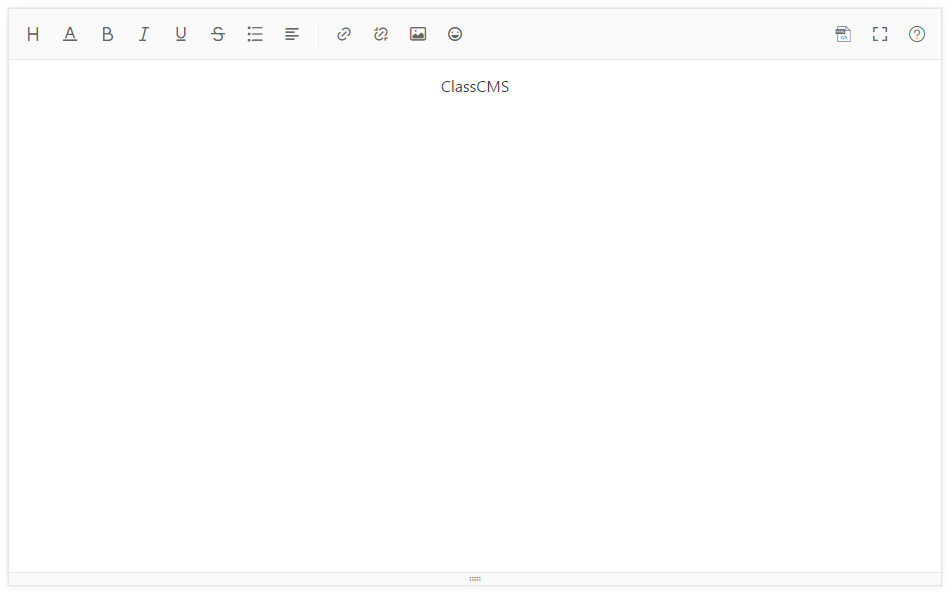Open the Heading (H) format tool
This screenshot has height=594, width=951.
[x=33, y=34]
